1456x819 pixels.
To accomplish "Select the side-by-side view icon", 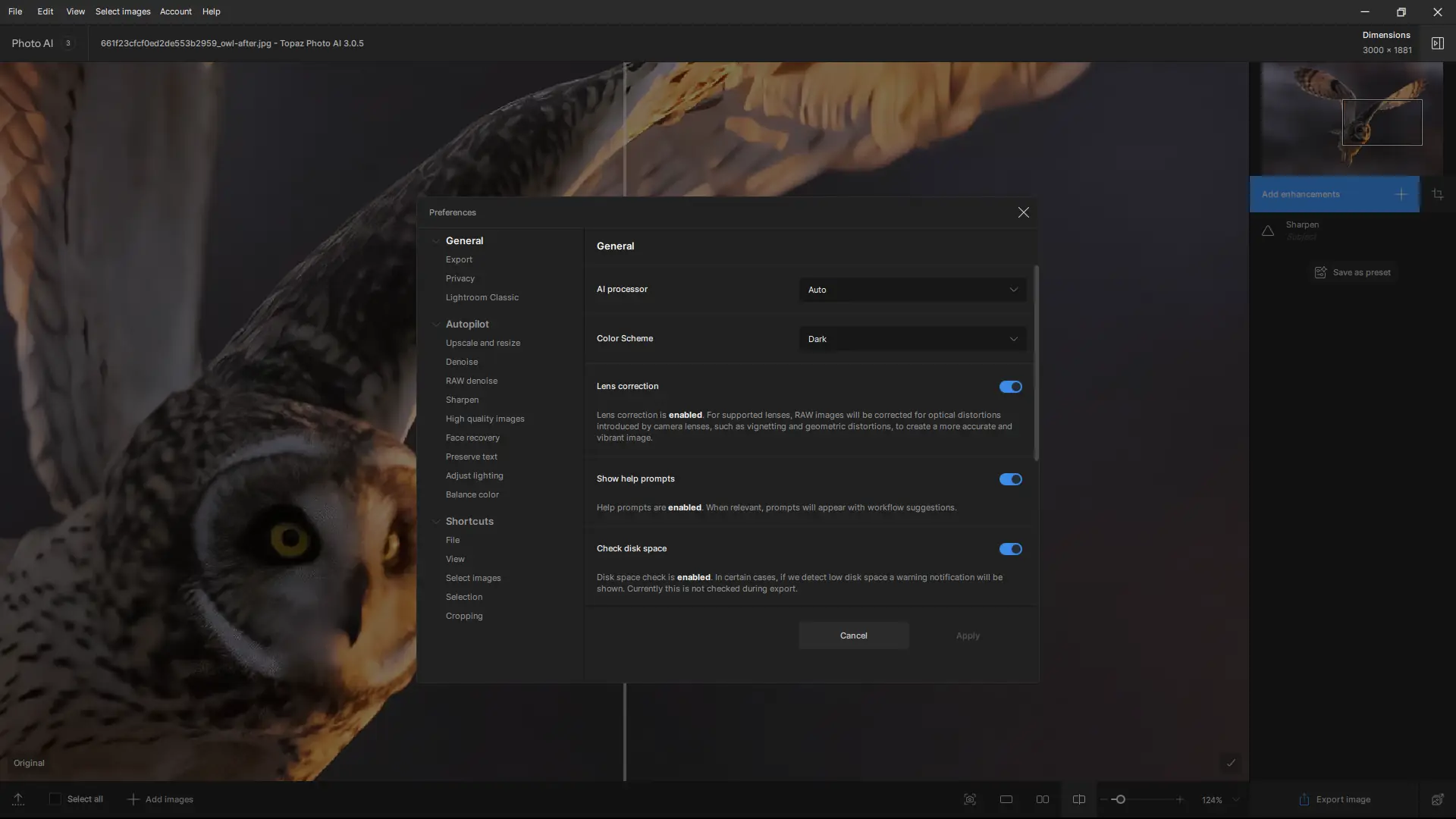I will (1043, 799).
